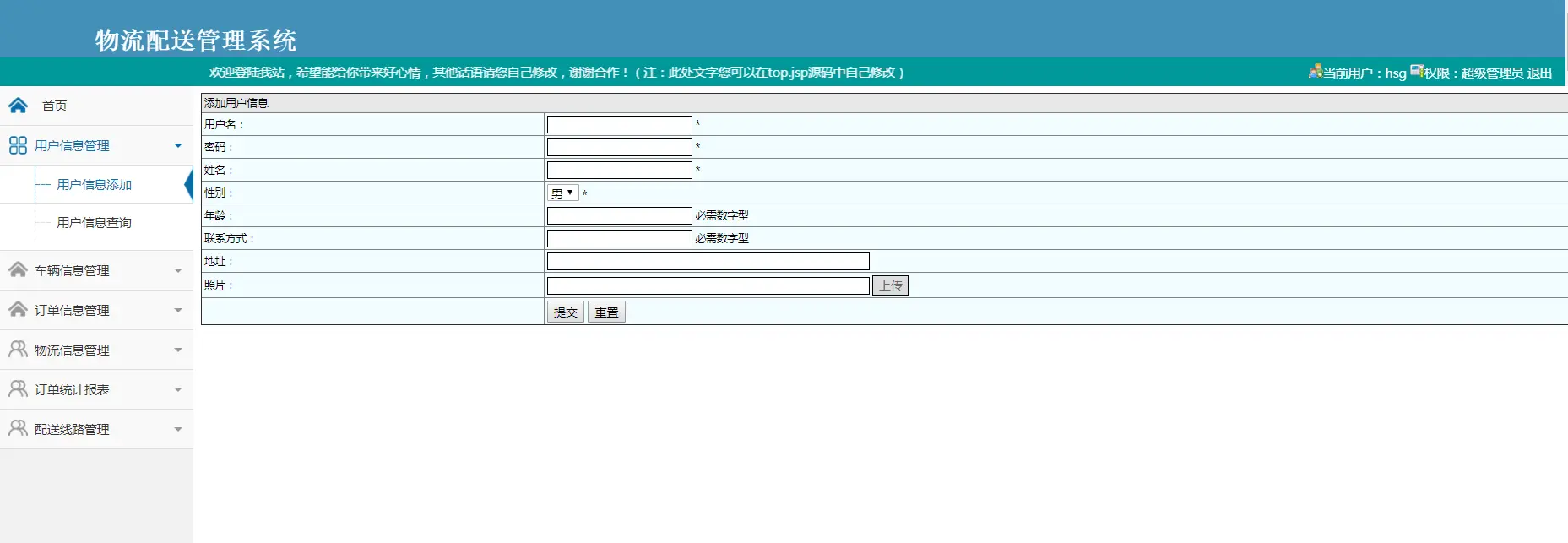Focus the 地址 input field
The width and height of the screenshot is (1568, 543).
pos(708,261)
